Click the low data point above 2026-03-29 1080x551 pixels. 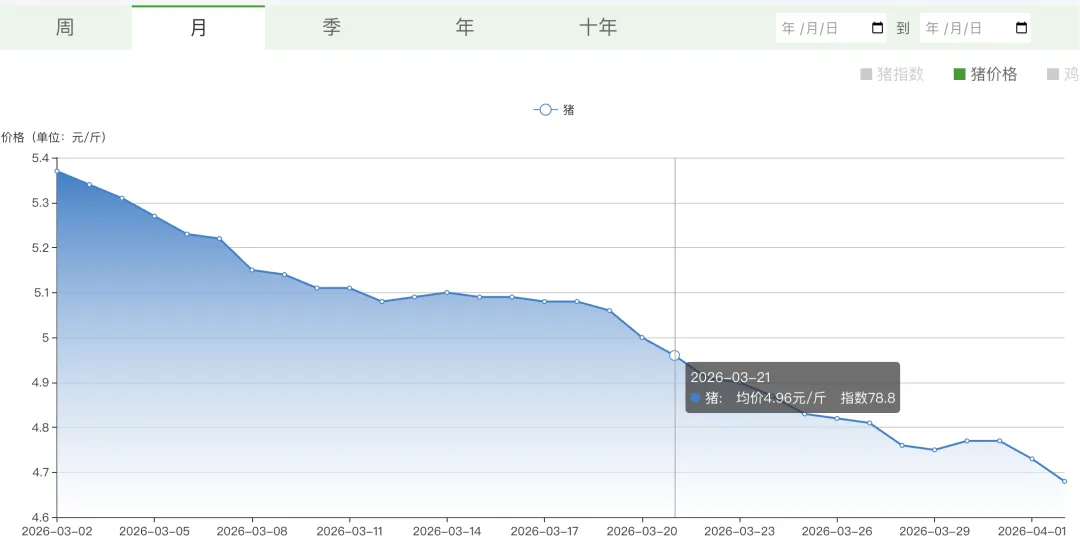click(934, 450)
